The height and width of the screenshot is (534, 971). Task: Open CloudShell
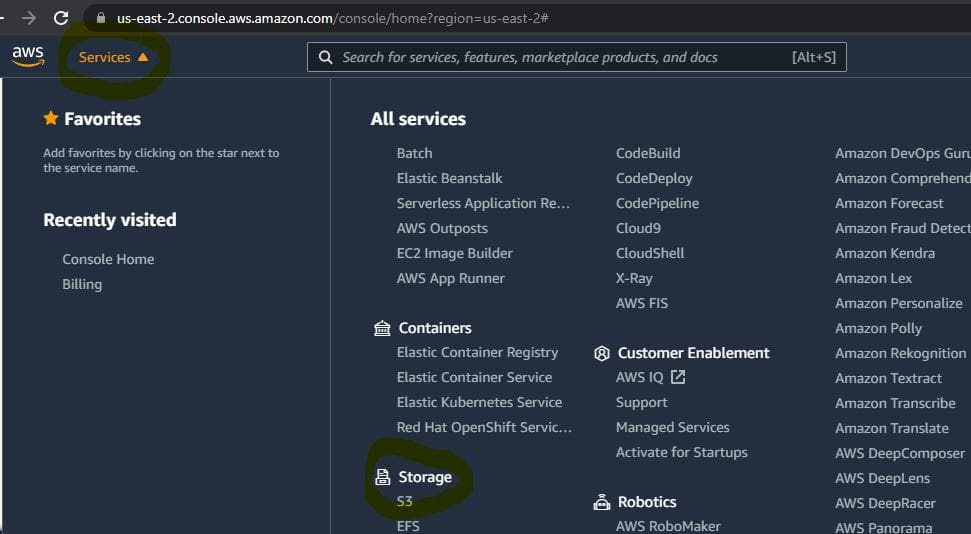650,253
